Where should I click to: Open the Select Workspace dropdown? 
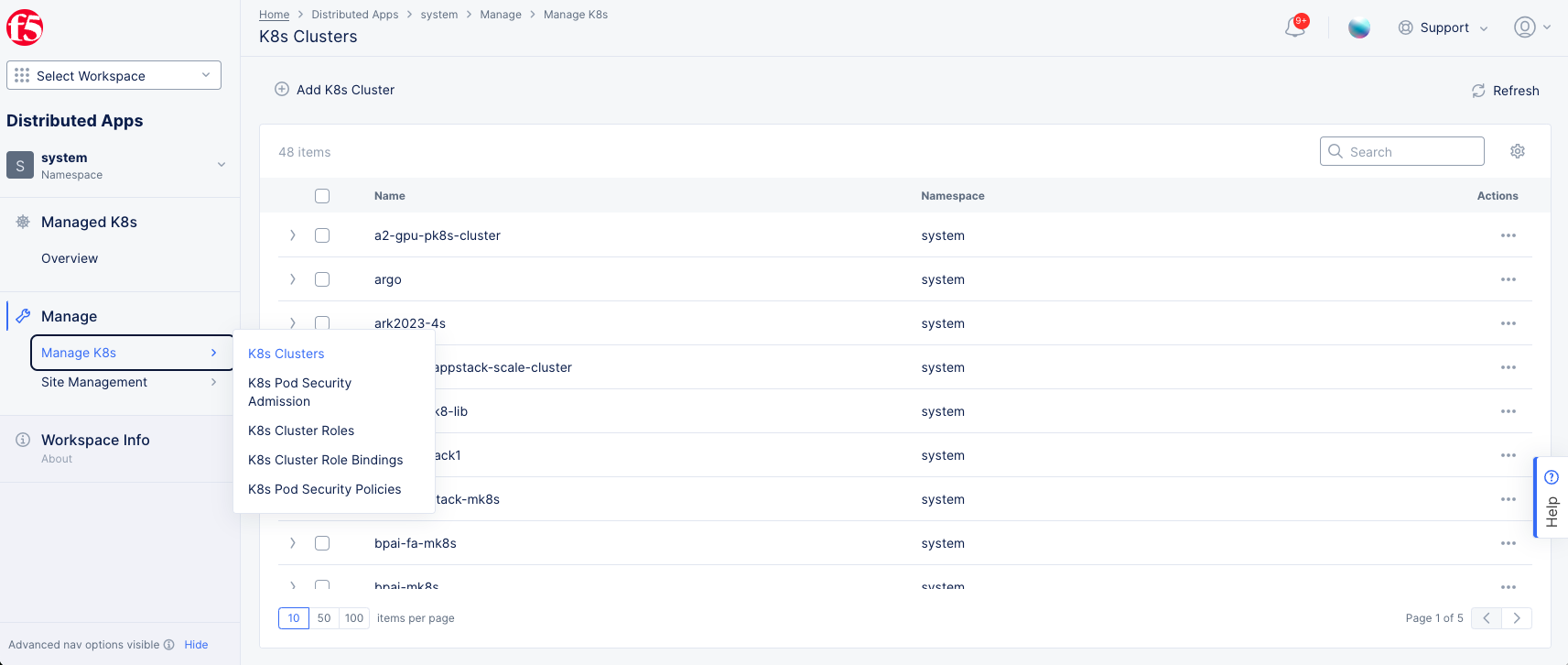coord(114,75)
